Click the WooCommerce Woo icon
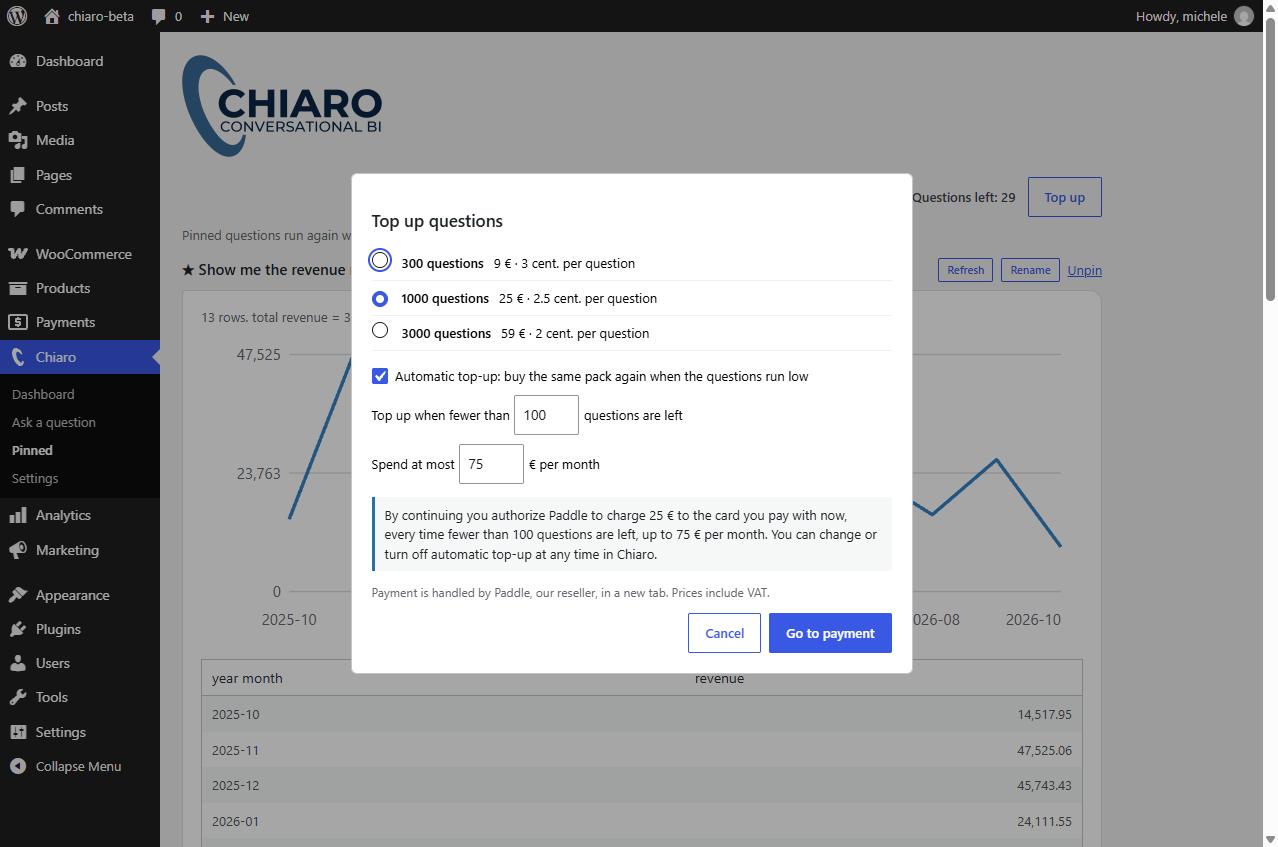 pyautogui.click(x=18, y=254)
